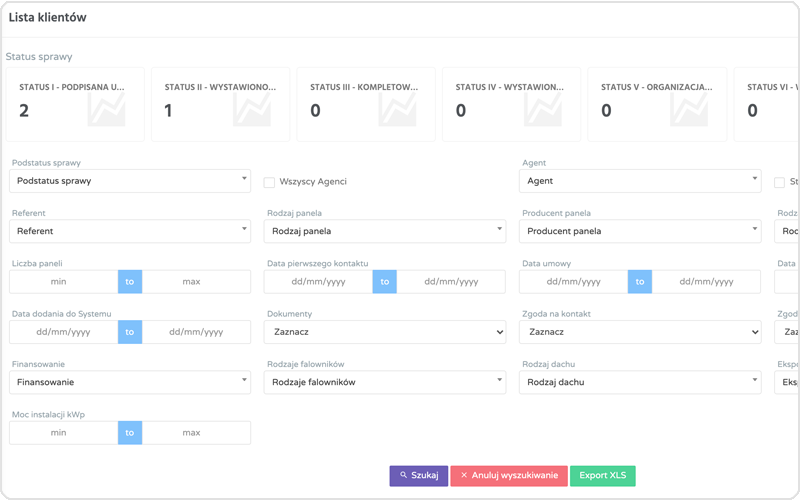Open the Finansowanie dropdown
Screen dimensions: 800x500
pyautogui.click(x=130, y=382)
